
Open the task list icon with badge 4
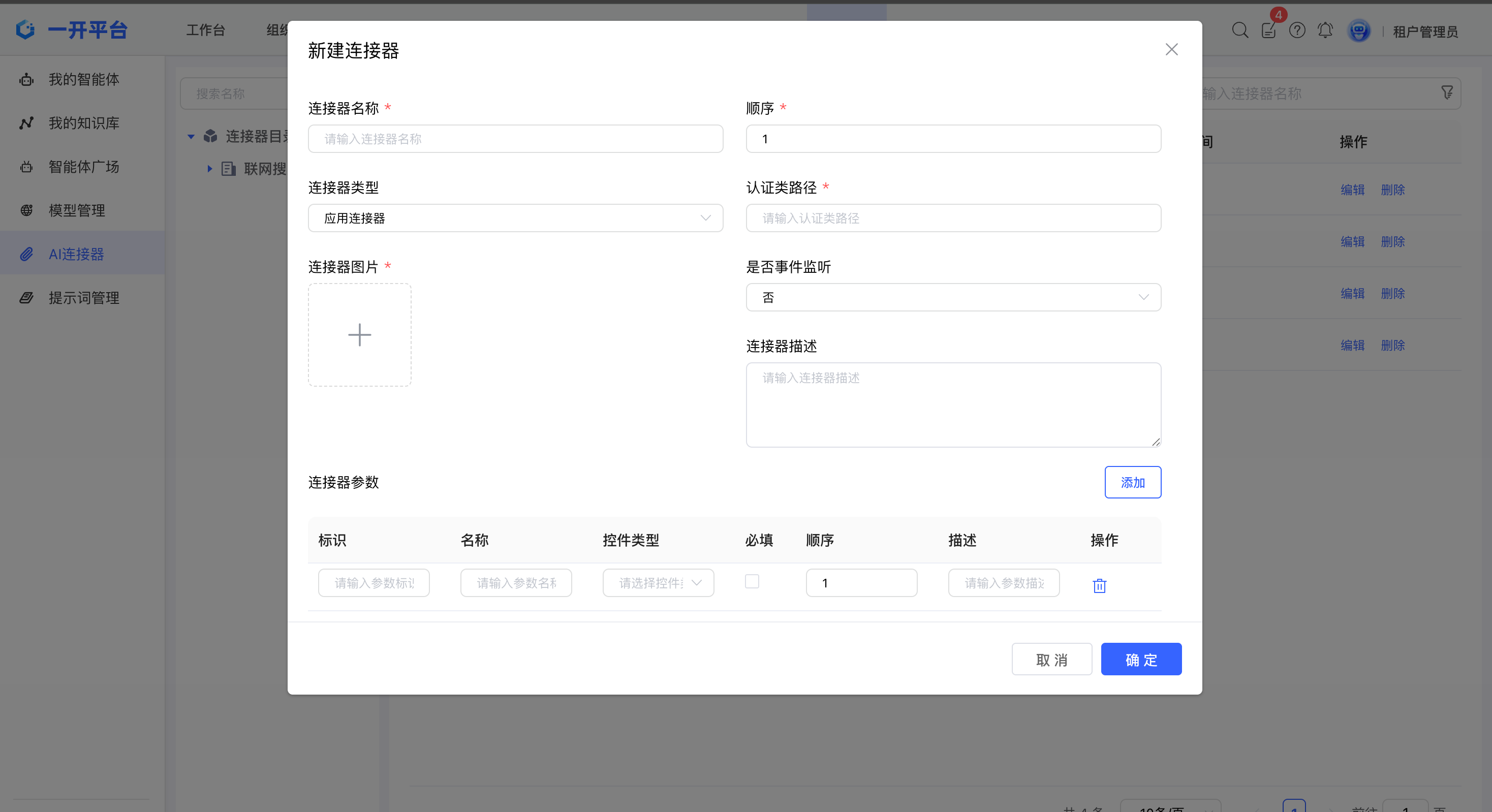pos(1268,30)
